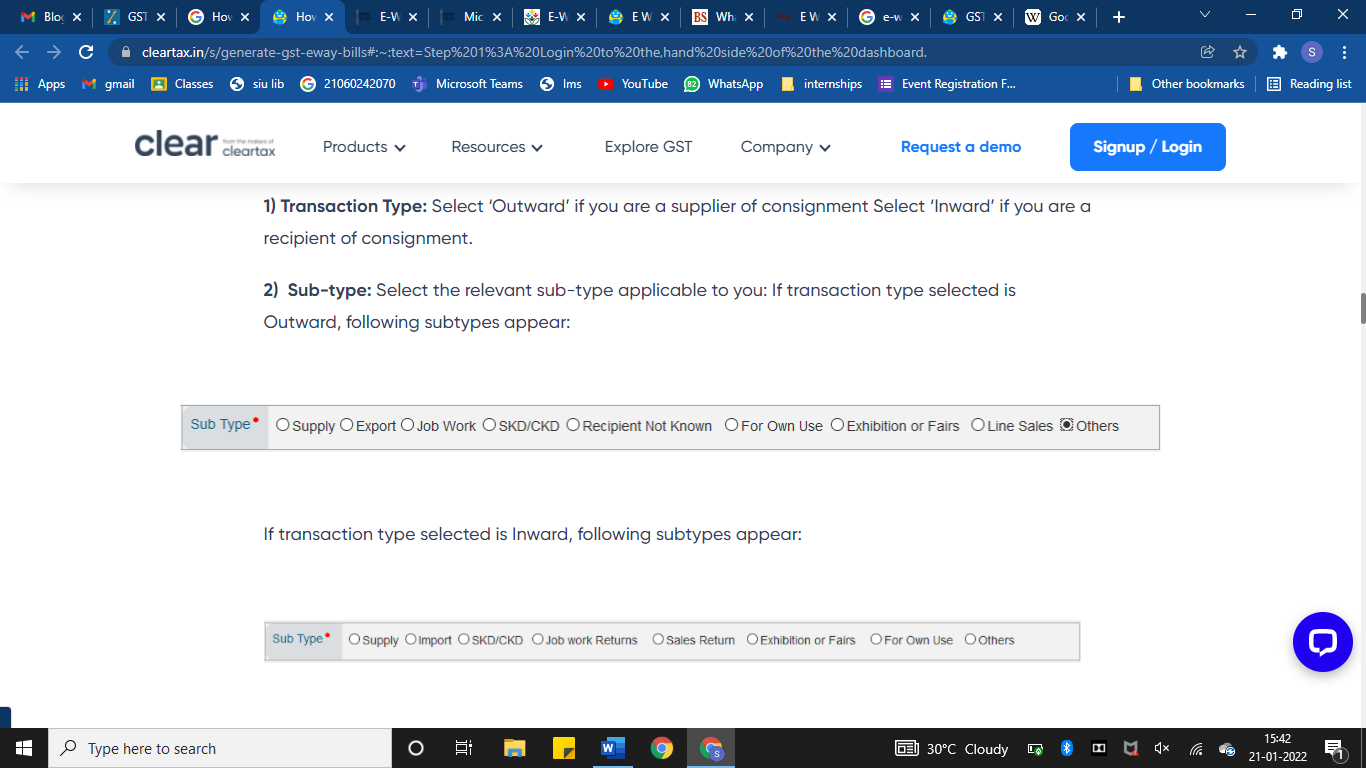The image size is (1366, 768).
Task: Open the WhatsApp bookmark
Action: 724,84
